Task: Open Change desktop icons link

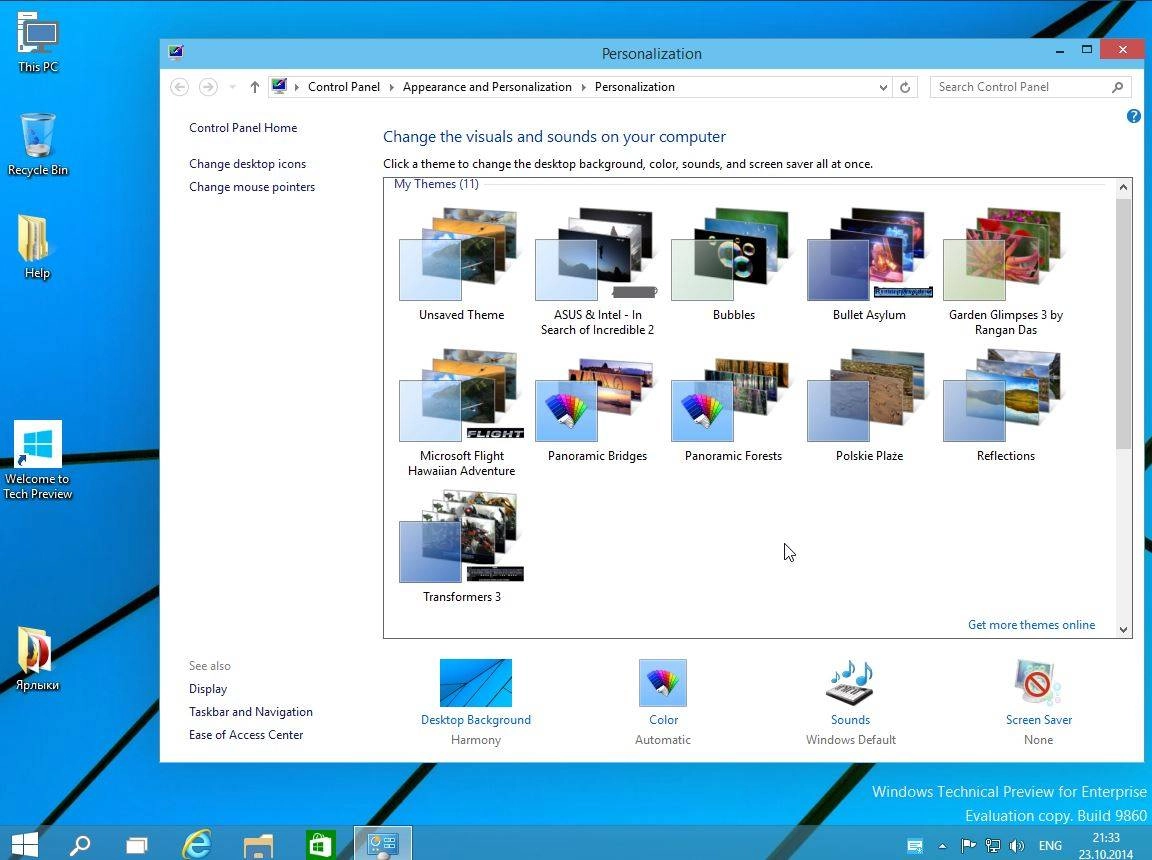Action: [248, 164]
